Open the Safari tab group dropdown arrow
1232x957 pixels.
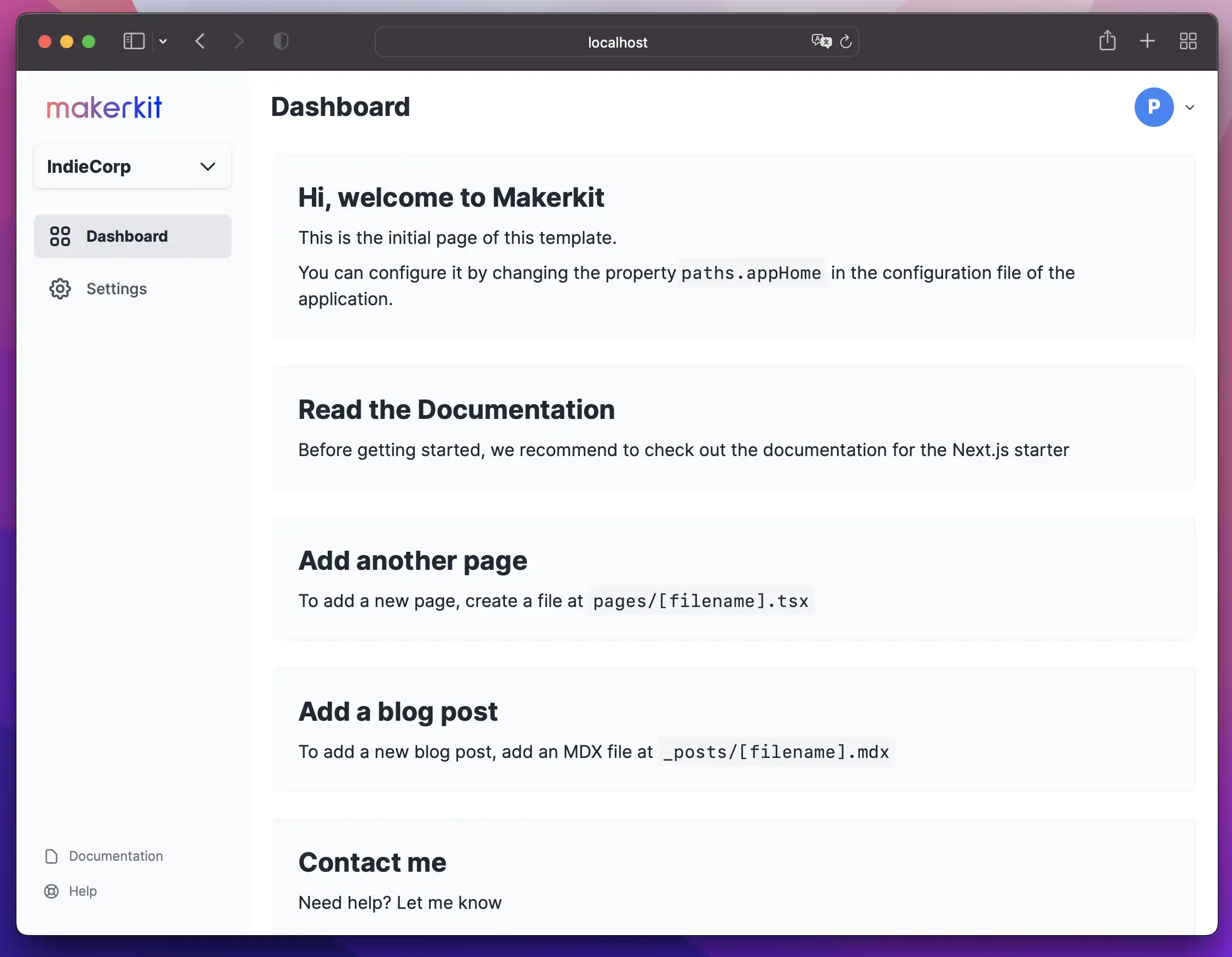tap(163, 41)
